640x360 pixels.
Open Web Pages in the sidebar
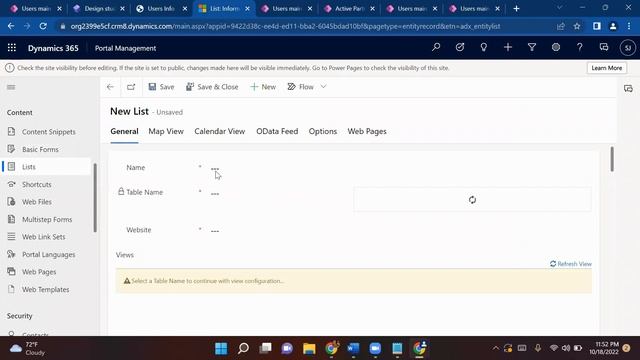click(x=39, y=272)
